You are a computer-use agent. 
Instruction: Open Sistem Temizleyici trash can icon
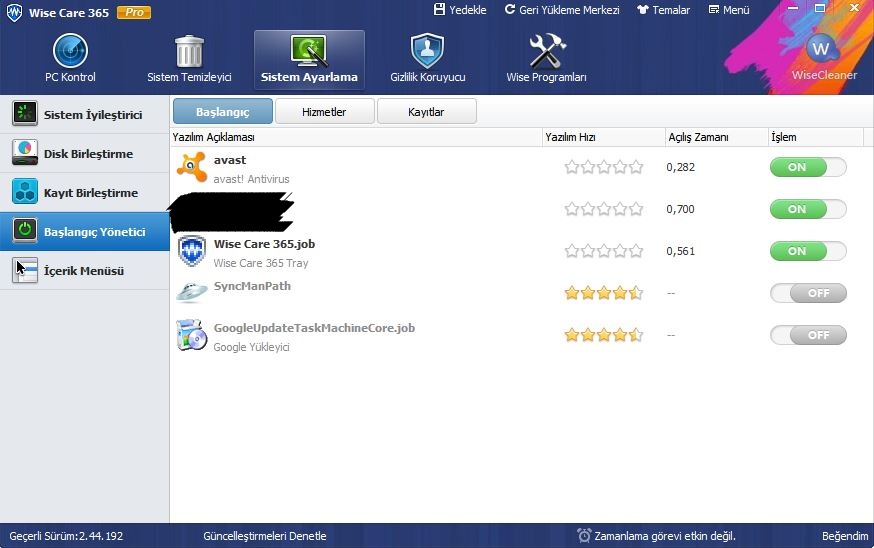(x=190, y=51)
